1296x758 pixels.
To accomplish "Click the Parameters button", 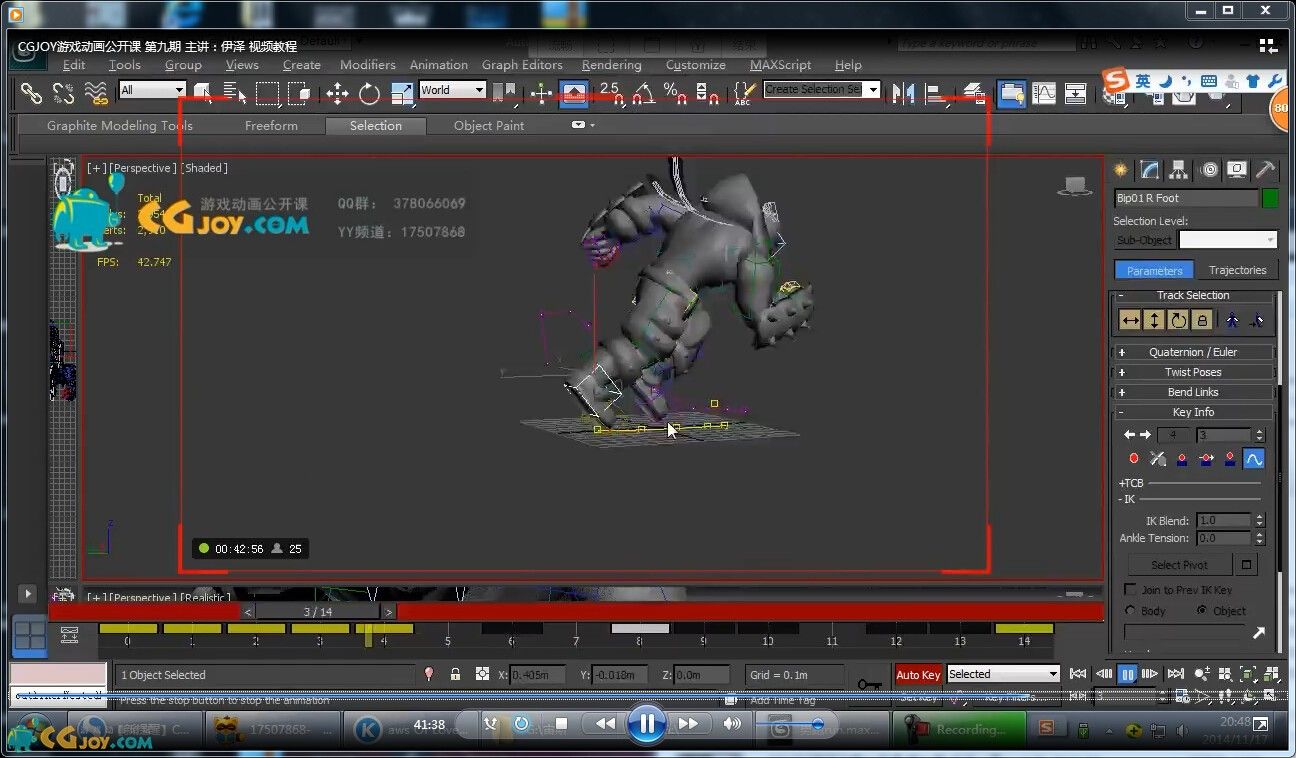I will coord(1154,270).
